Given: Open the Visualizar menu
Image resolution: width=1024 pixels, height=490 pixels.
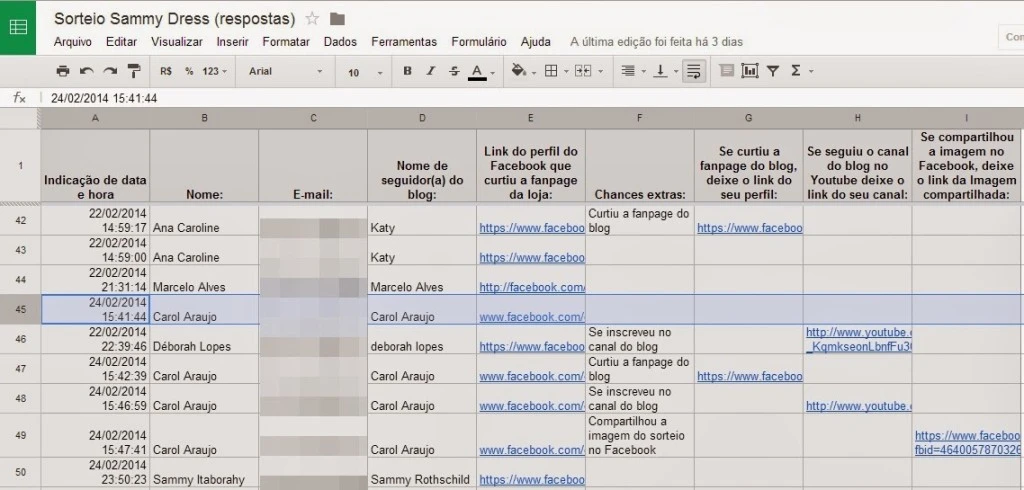Looking at the screenshot, I should [x=177, y=42].
